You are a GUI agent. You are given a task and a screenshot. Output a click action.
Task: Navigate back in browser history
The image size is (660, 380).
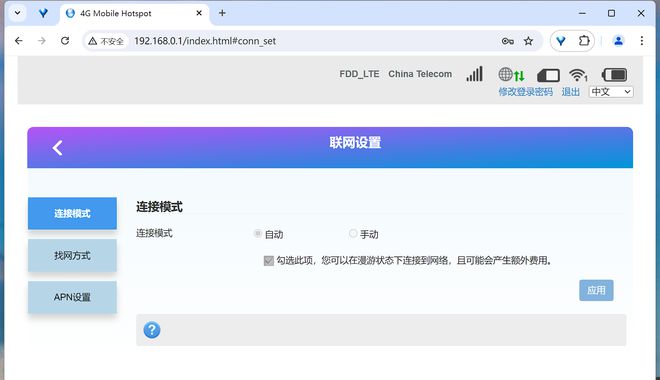pyautogui.click(x=19, y=41)
